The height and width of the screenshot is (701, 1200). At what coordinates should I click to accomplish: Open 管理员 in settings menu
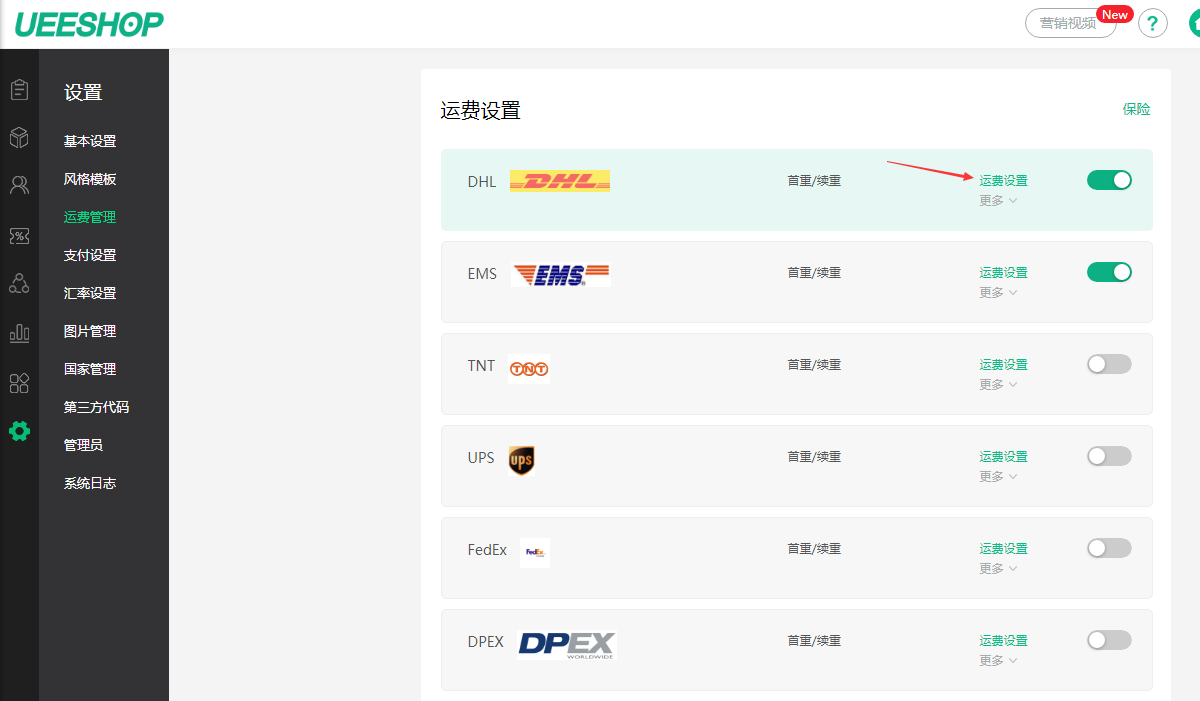tap(83, 445)
